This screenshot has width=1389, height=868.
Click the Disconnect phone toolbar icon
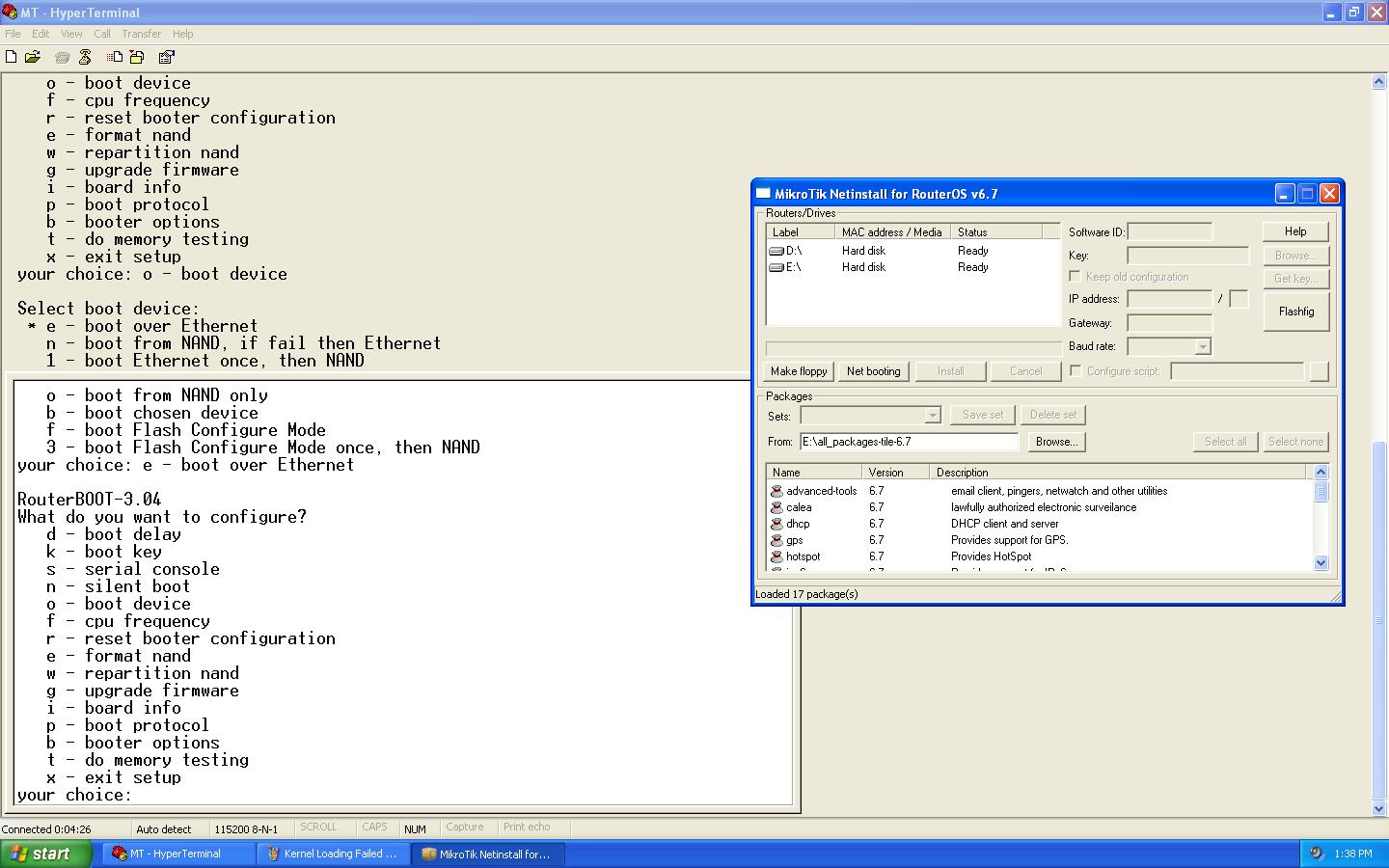tap(85, 57)
